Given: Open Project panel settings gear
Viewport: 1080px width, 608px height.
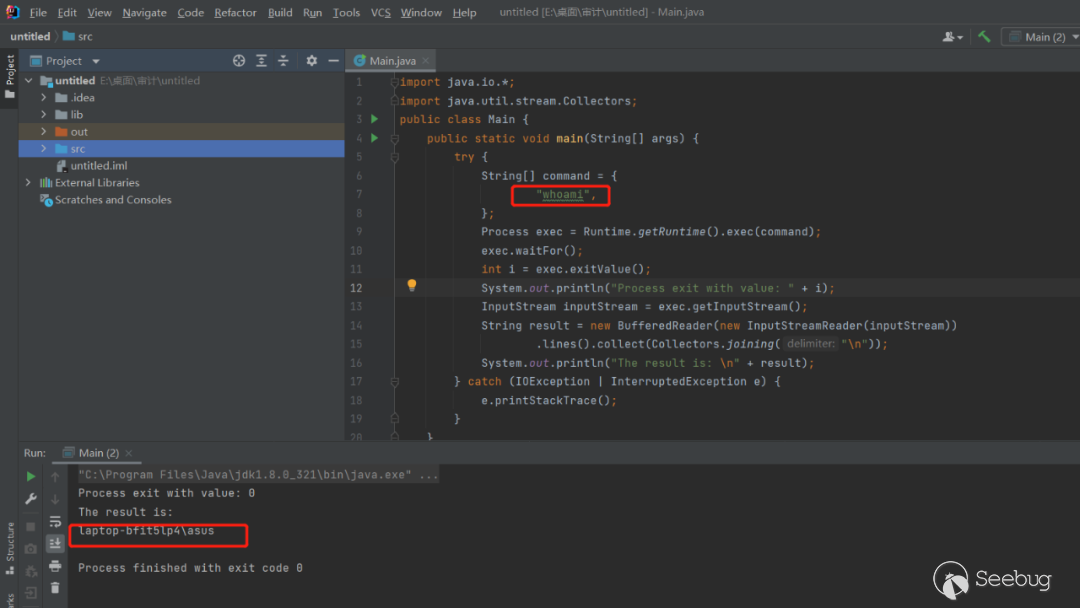Looking at the screenshot, I should tap(311, 61).
